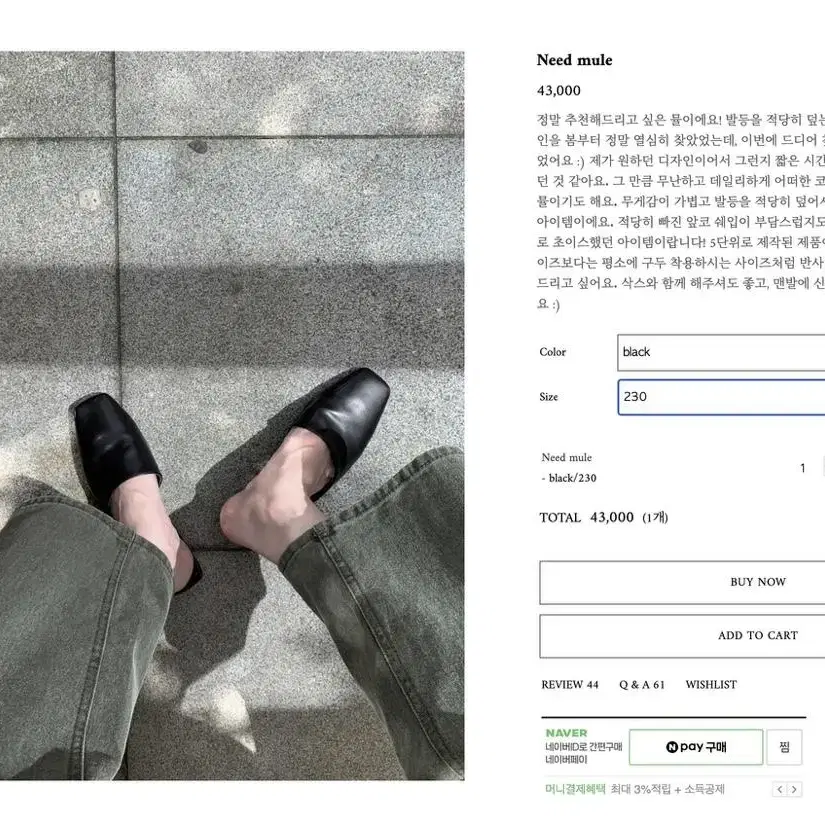Screen dimensions: 825x825
Task: Open the Color dropdown showing black
Action: coord(721,352)
